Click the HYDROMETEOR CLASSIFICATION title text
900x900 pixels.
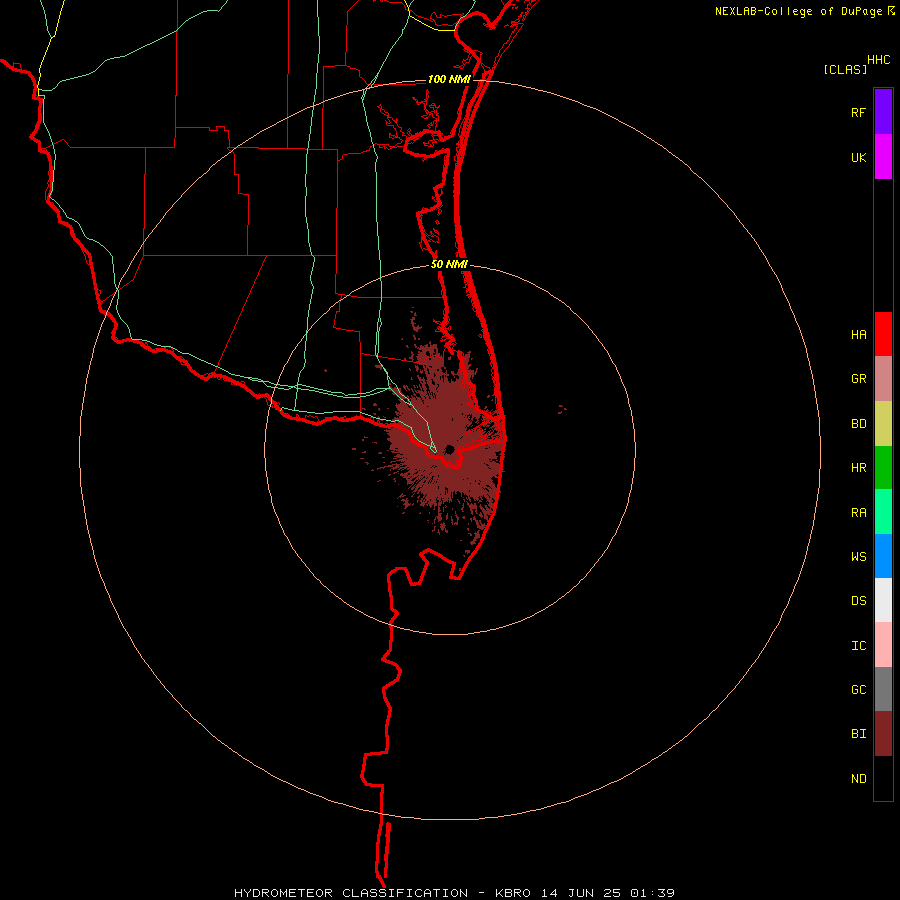coord(351,893)
